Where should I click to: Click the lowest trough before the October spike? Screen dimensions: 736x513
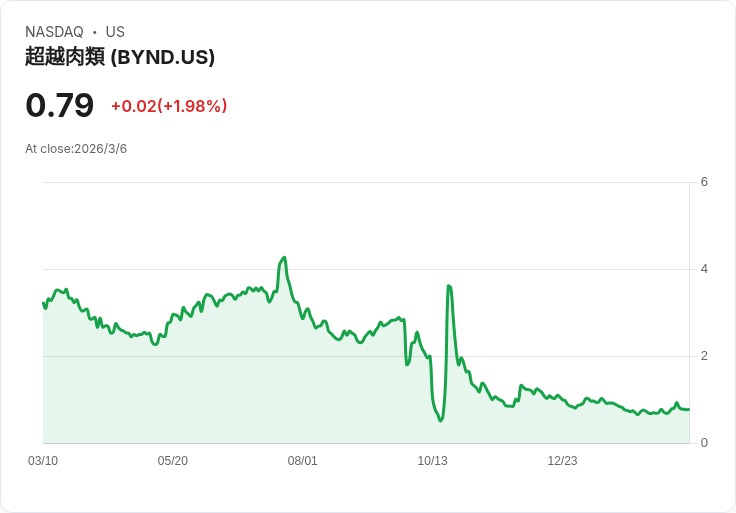(440, 420)
